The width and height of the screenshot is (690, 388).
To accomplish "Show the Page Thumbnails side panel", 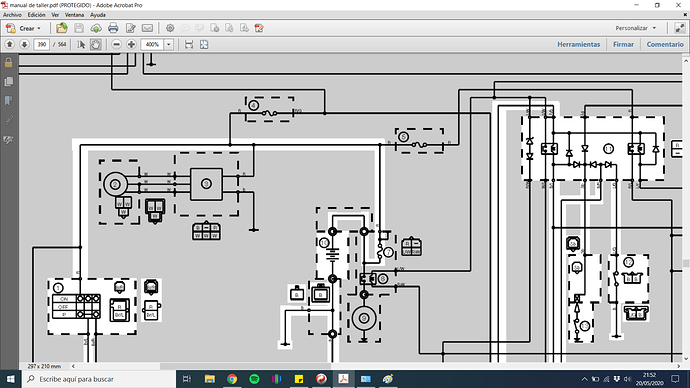I will point(8,82).
